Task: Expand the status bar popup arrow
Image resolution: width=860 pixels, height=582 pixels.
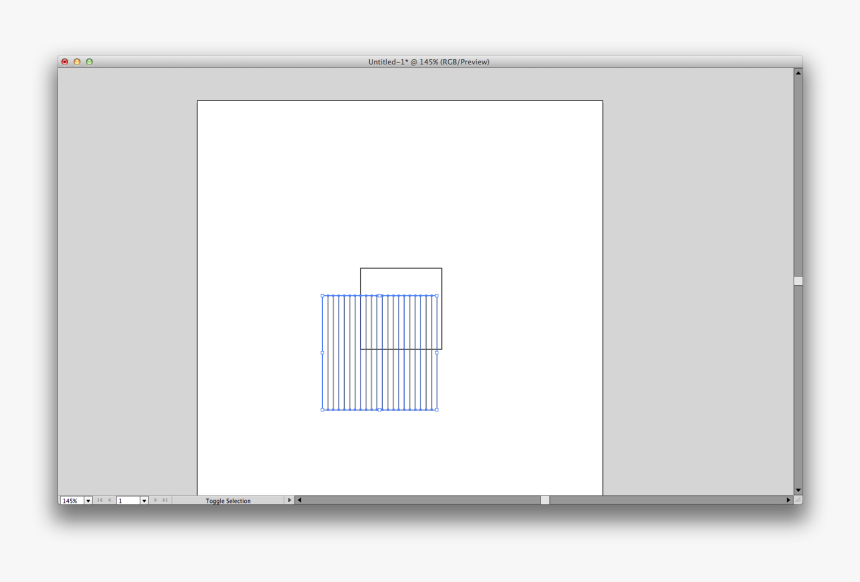Action: pos(289,500)
